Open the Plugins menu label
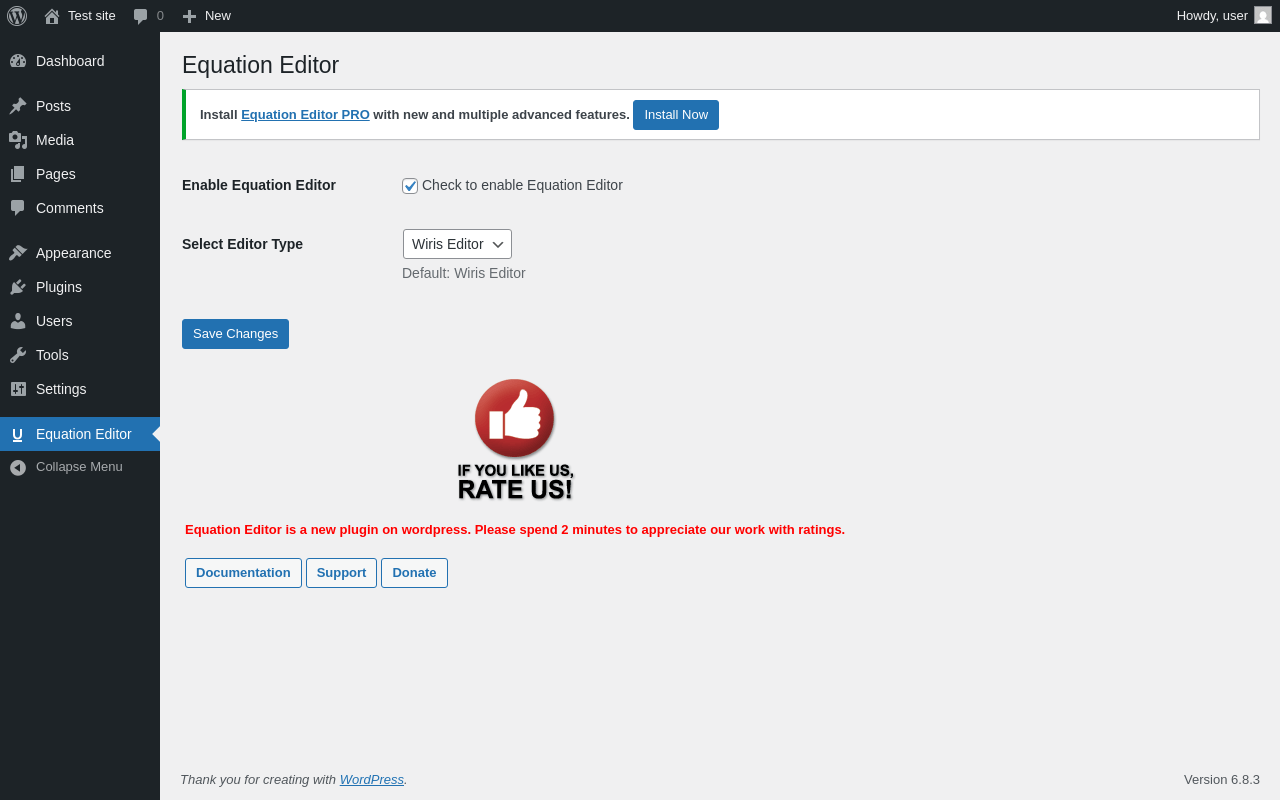Screen dimensions: 1280x800 [59, 287]
